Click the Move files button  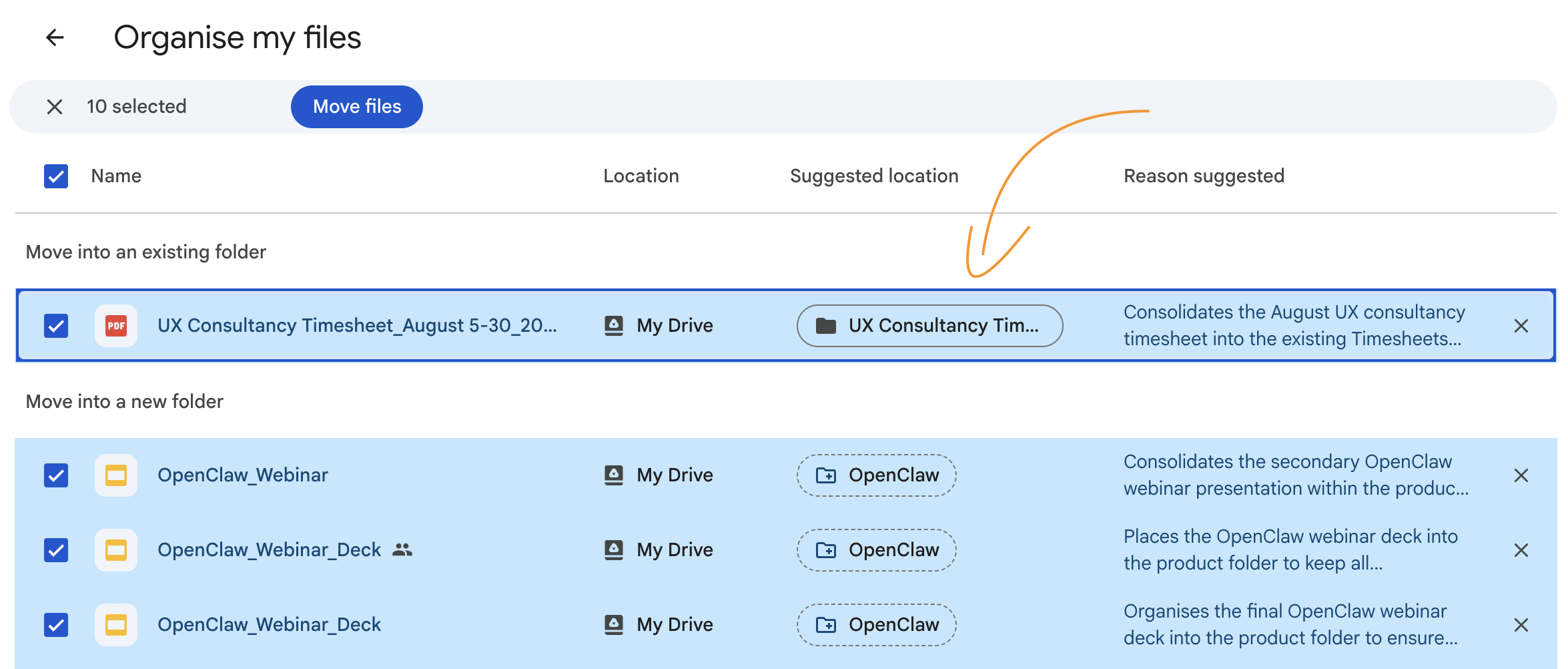tap(357, 107)
